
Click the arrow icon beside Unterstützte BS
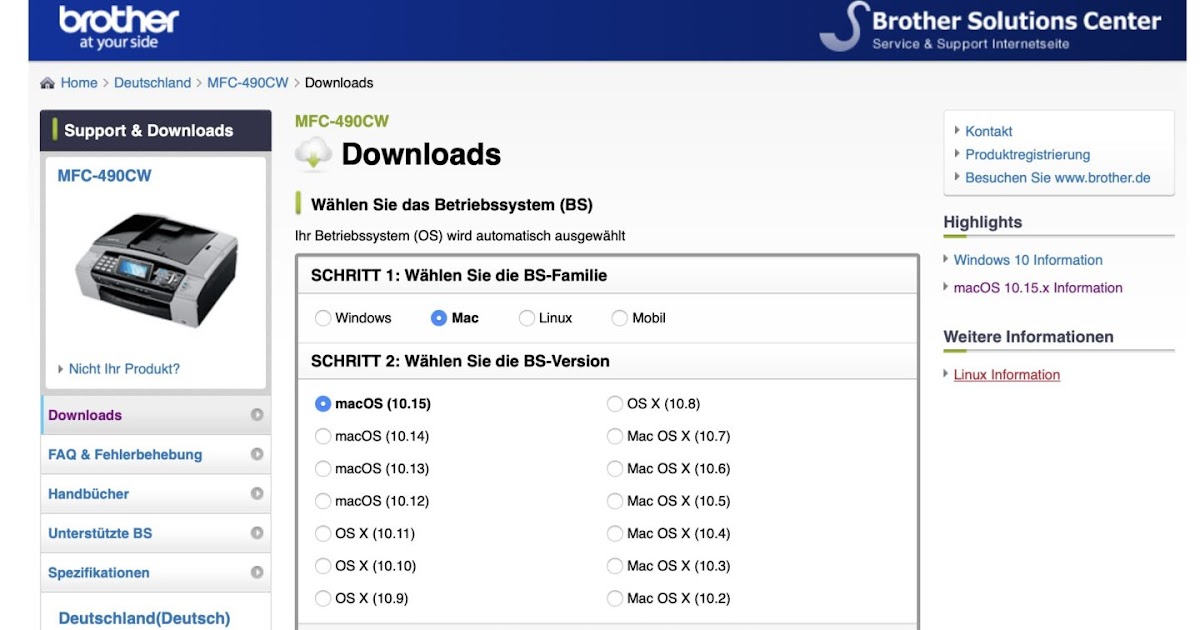[x=257, y=533]
